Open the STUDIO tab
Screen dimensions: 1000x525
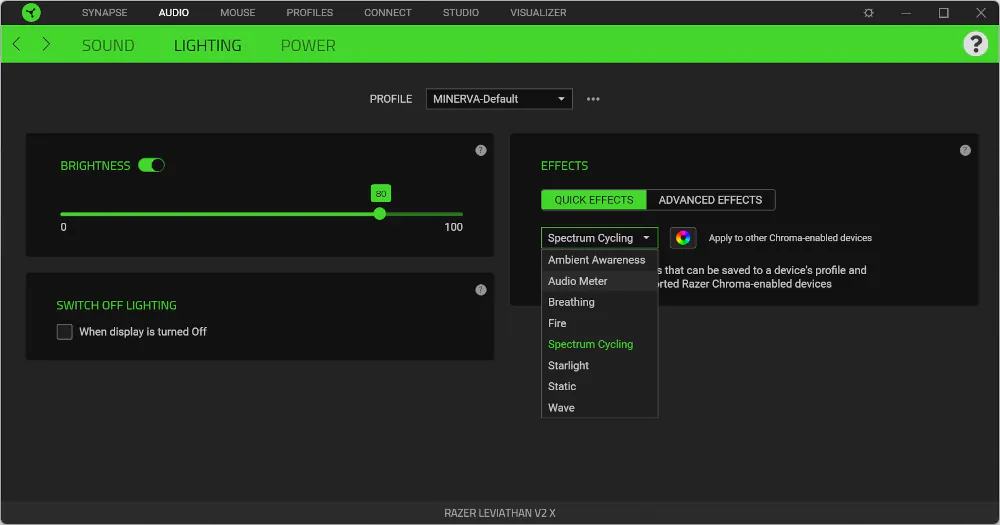click(460, 13)
